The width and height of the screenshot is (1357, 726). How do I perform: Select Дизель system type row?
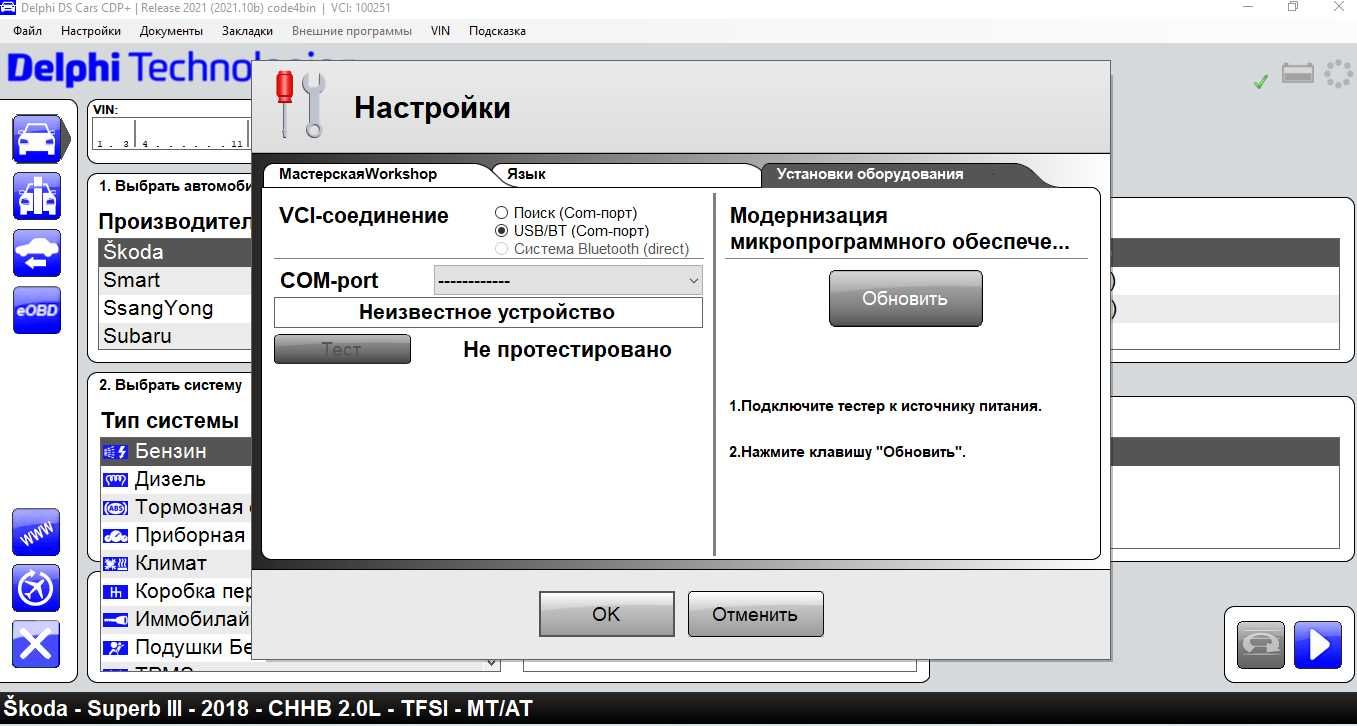[x=175, y=480]
